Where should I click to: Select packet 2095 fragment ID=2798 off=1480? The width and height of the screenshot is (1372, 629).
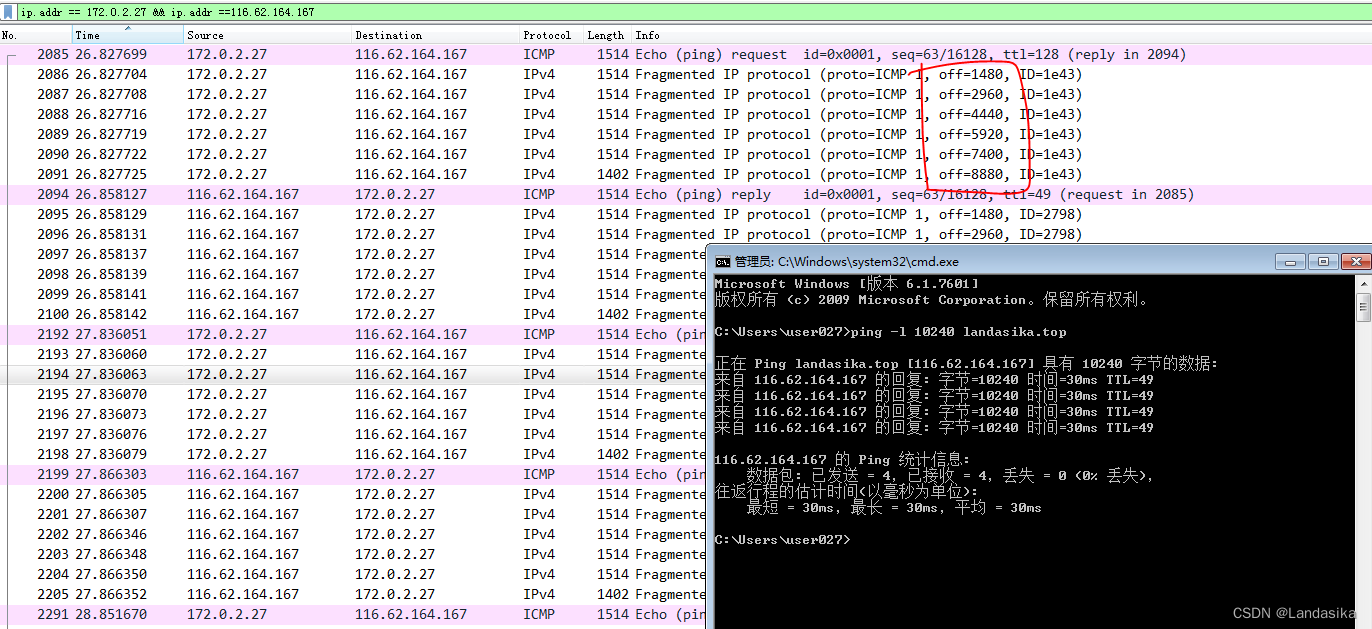click(x=686, y=214)
